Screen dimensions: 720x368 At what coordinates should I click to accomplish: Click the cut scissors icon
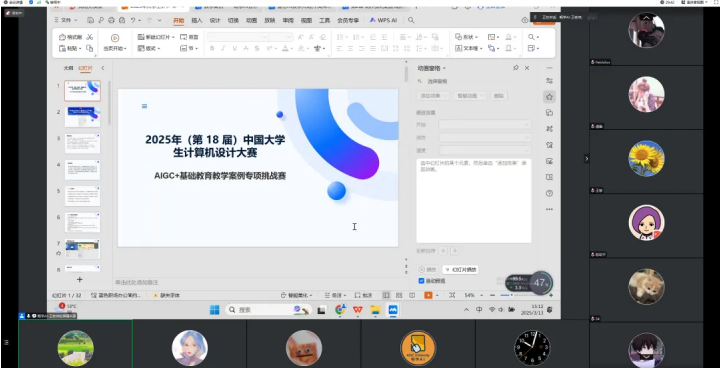pos(90,37)
